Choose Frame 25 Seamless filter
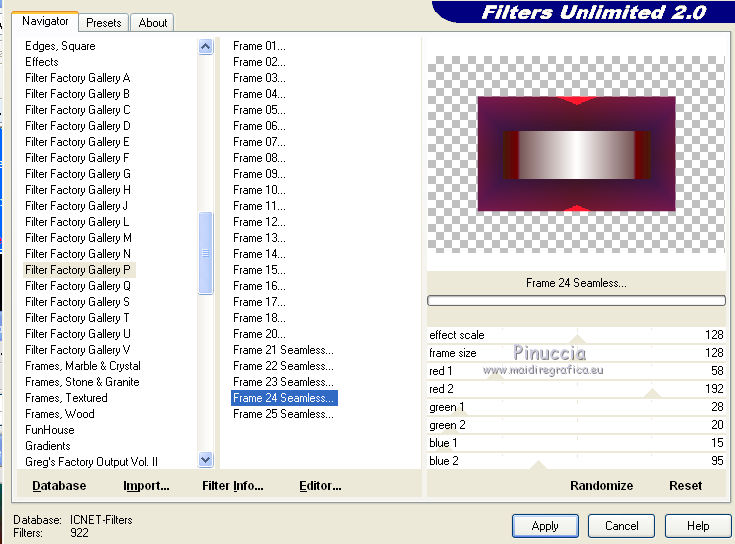This screenshot has height=544, width=735. 283,414
